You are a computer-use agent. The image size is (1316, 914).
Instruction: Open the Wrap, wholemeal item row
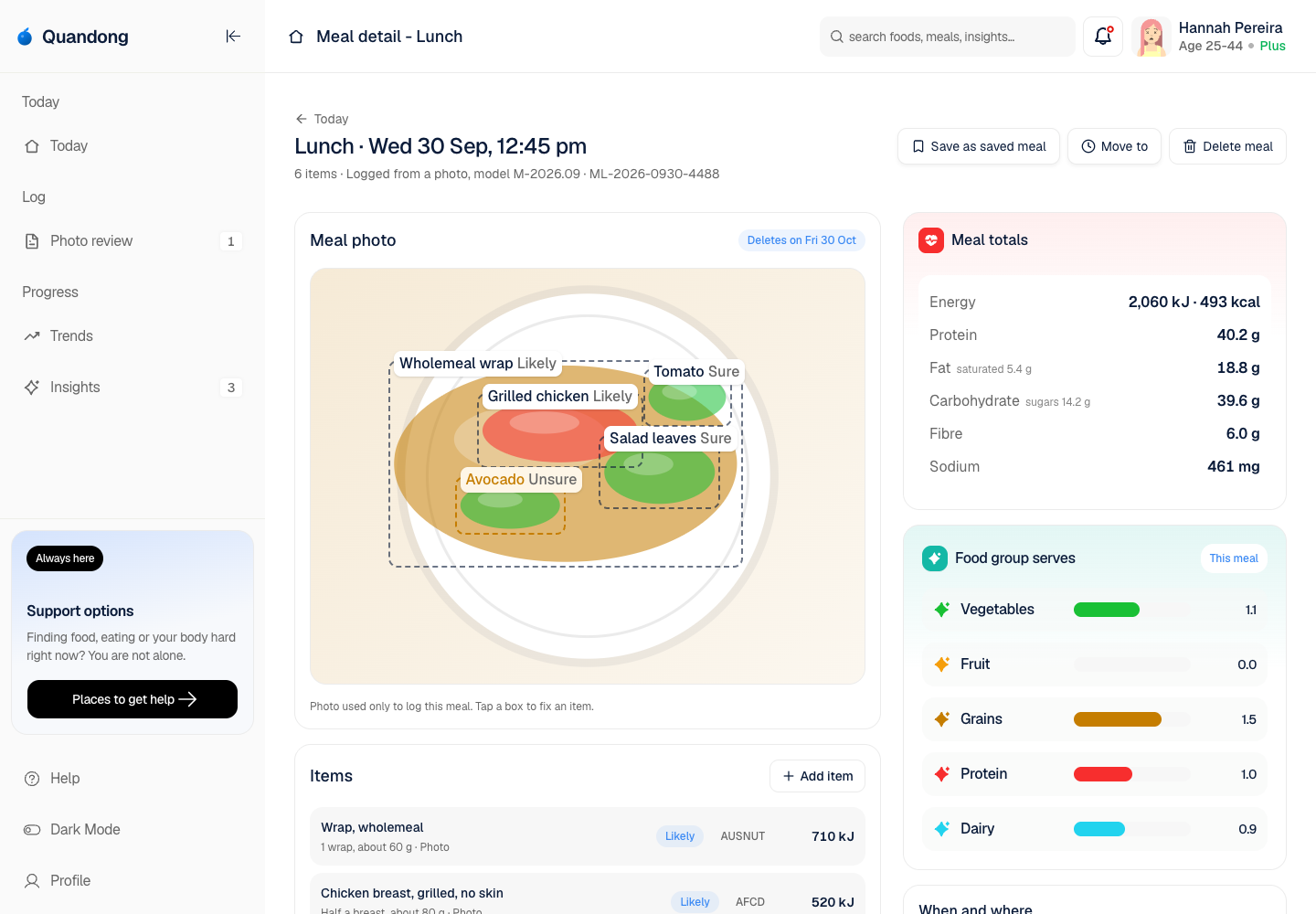[588, 836]
